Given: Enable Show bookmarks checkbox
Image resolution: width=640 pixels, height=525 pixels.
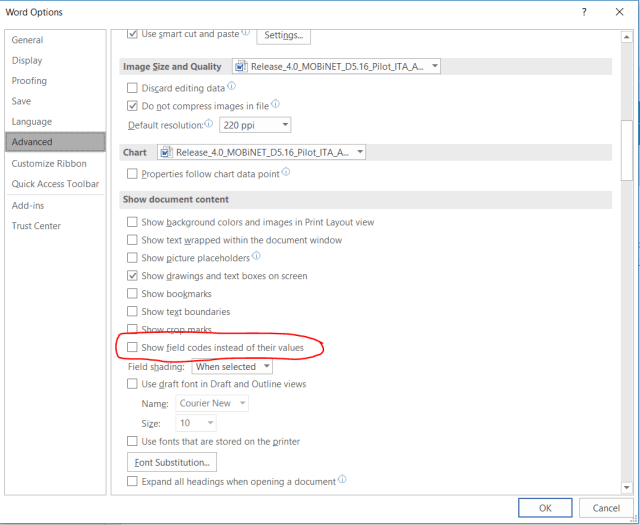Looking at the screenshot, I should tap(132, 294).
